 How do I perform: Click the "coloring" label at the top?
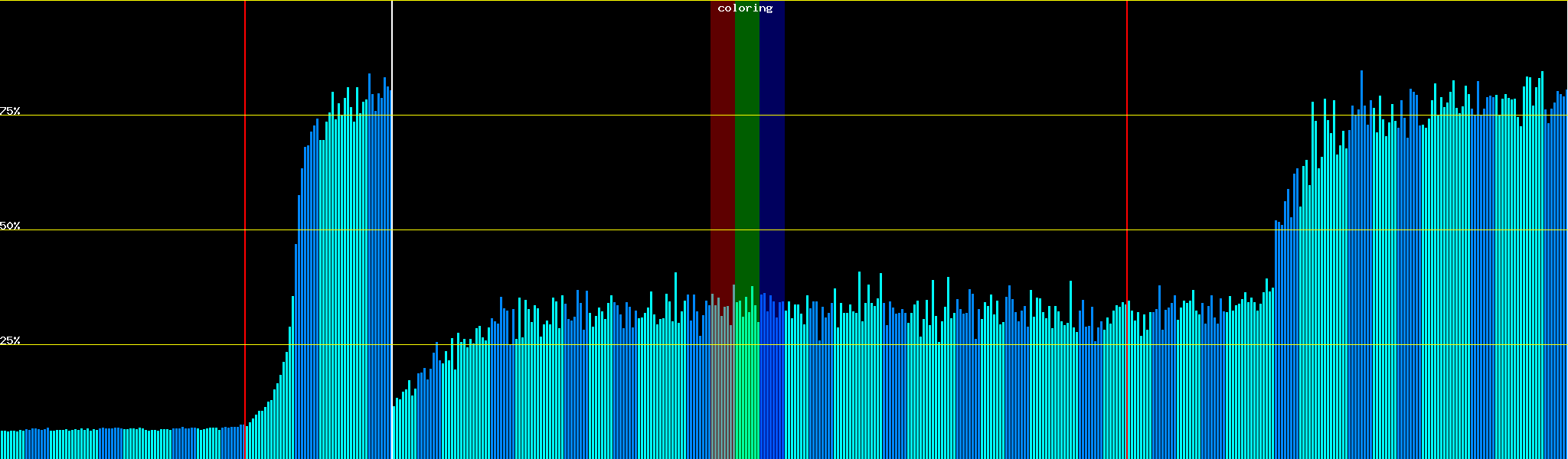(x=745, y=8)
